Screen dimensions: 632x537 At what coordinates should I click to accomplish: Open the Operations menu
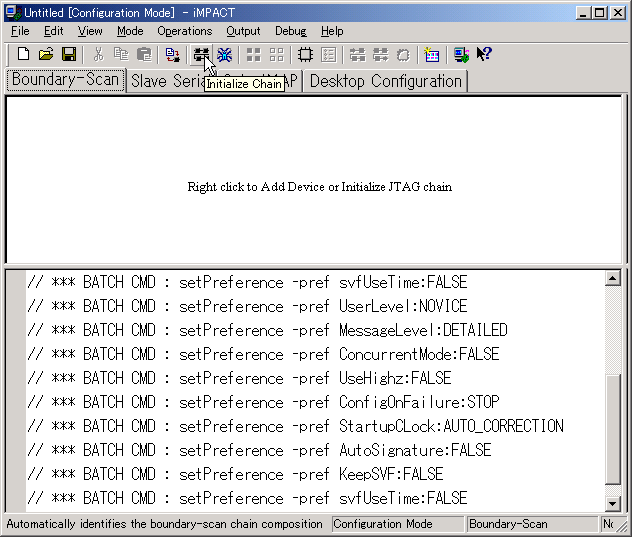click(x=184, y=31)
